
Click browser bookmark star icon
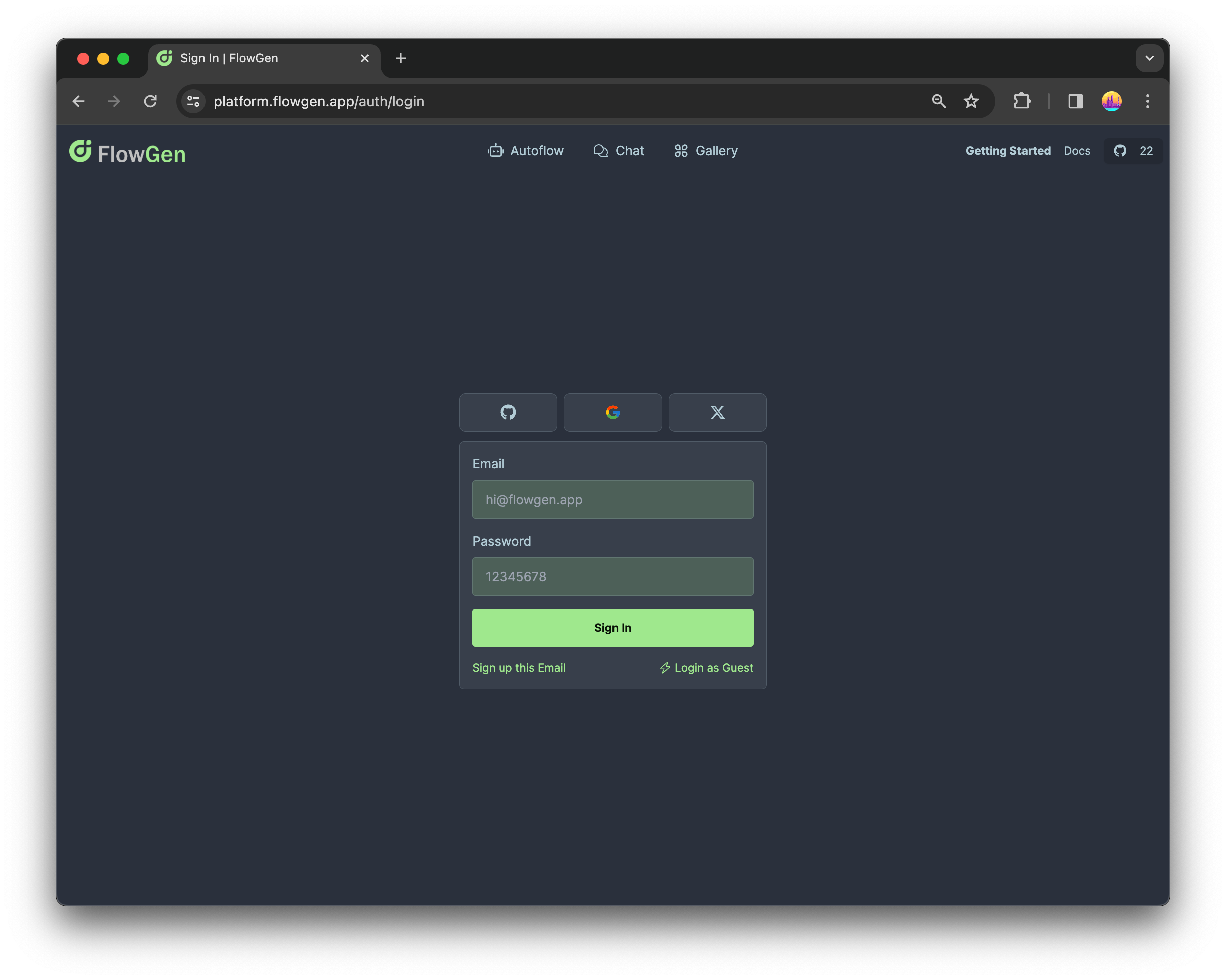coord(971,100)
